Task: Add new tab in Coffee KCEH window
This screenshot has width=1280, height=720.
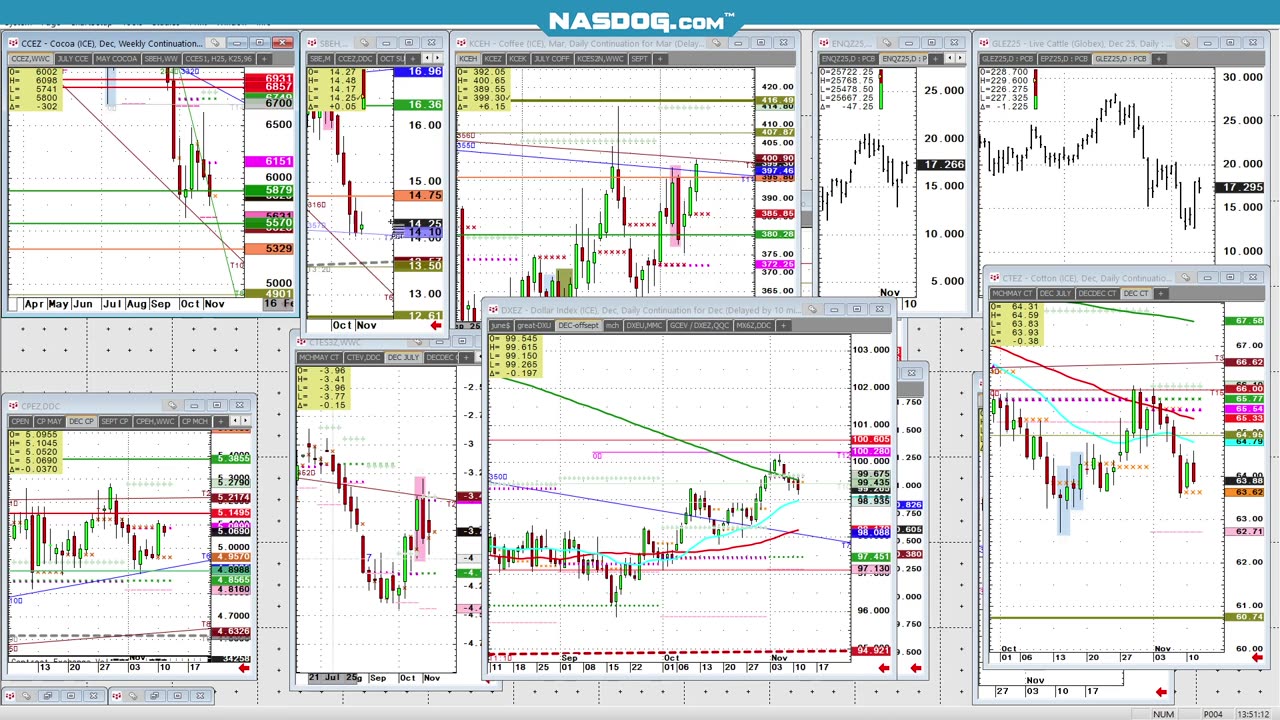Action: pos(660,58)
